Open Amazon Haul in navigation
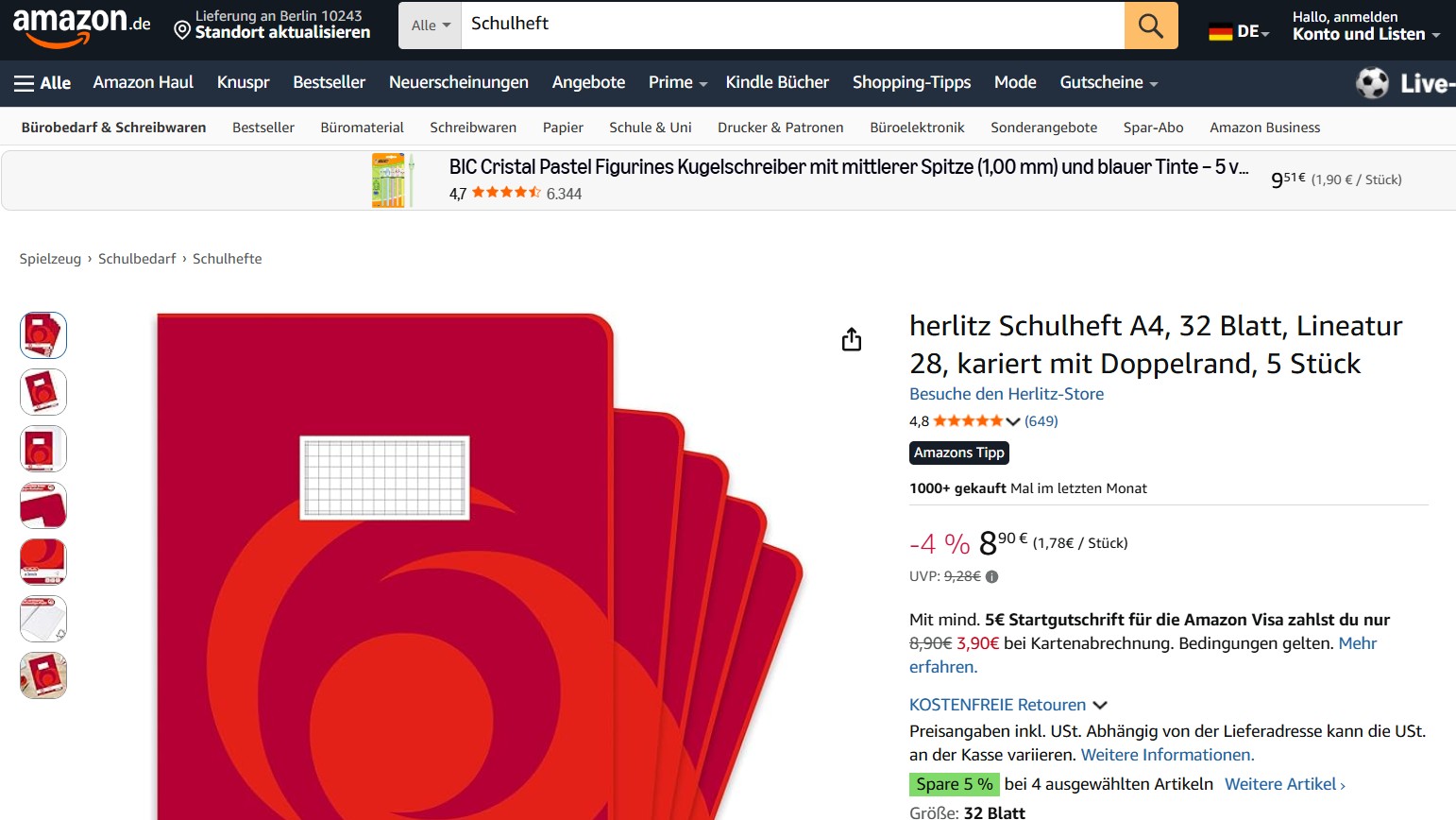 coord(143,82)
